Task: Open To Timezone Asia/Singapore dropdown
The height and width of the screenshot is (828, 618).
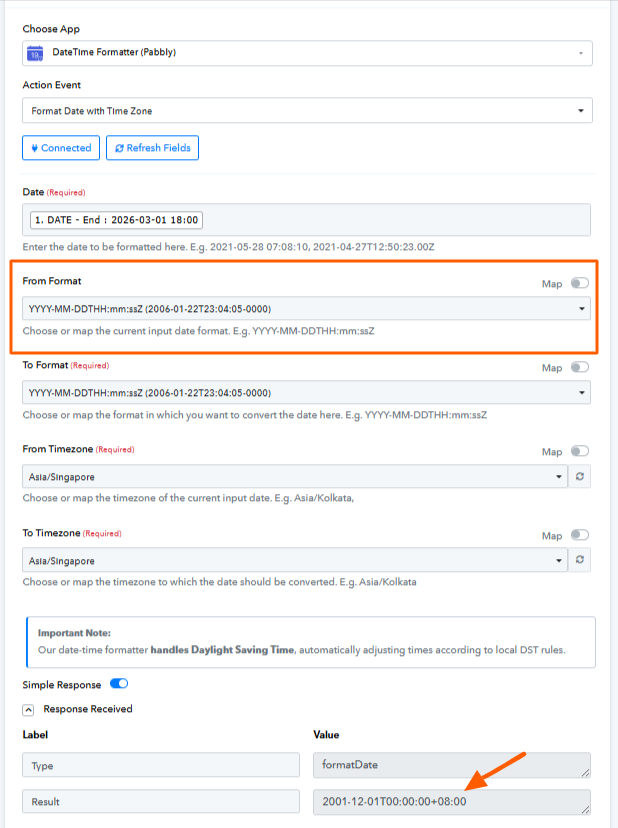Action: pyautogui.click(x=294, y=561)
